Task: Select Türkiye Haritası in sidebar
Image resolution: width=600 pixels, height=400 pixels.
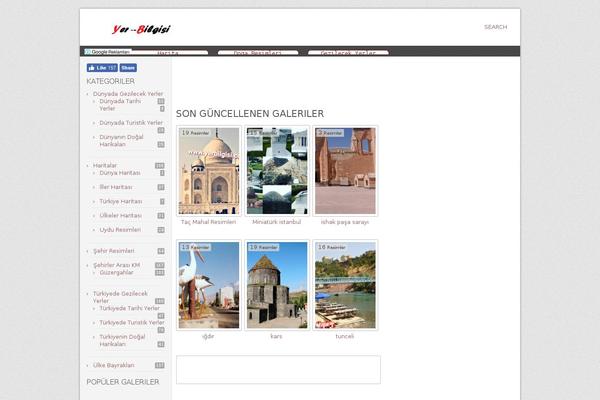Action: (x=121, y=201)
